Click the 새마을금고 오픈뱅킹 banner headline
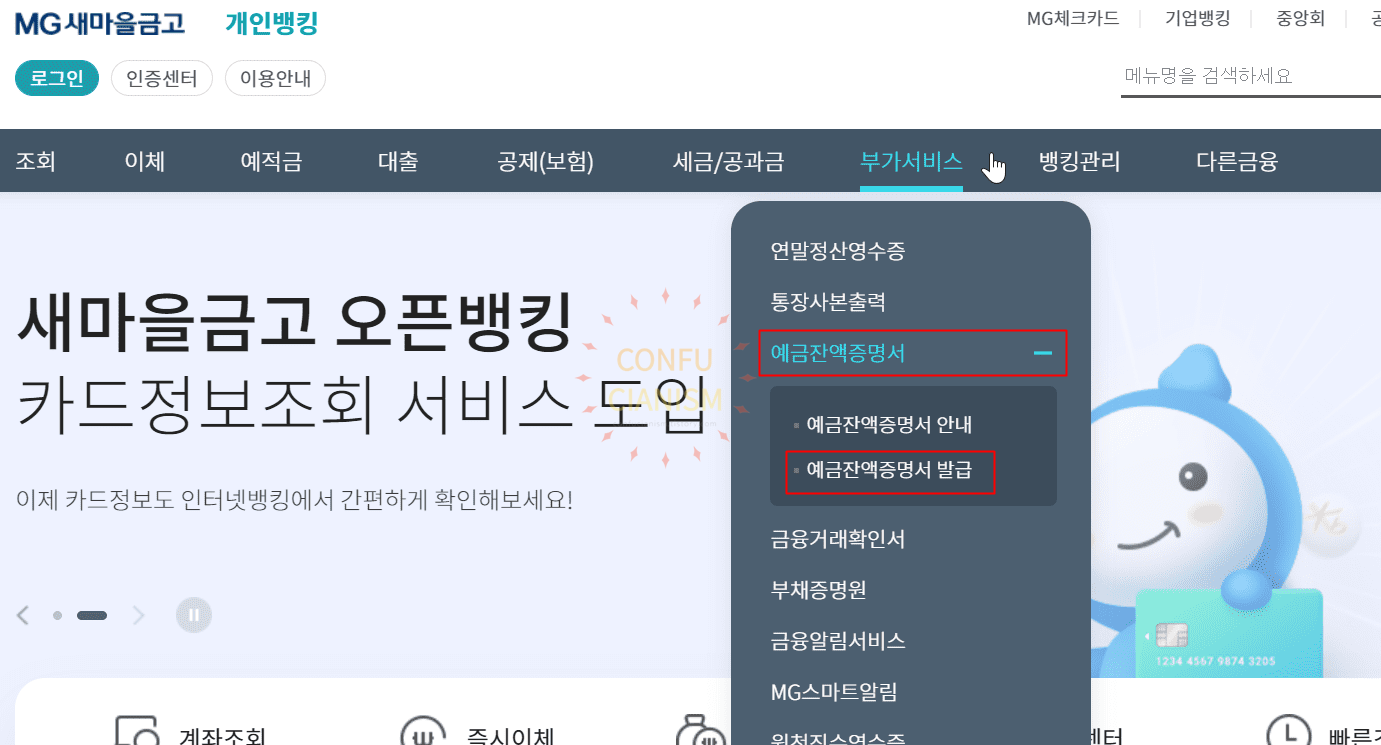 pyautogui.click(x=294, y=322)
